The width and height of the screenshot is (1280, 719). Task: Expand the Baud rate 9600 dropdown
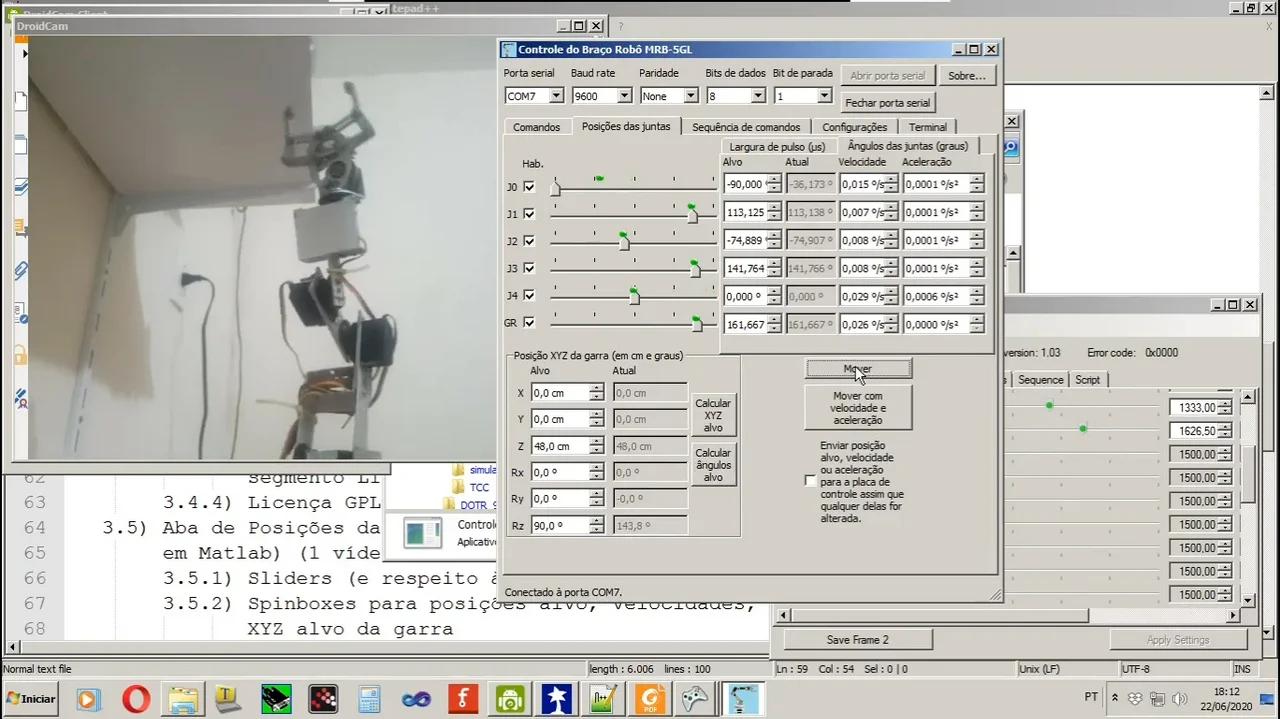[602, 96]
